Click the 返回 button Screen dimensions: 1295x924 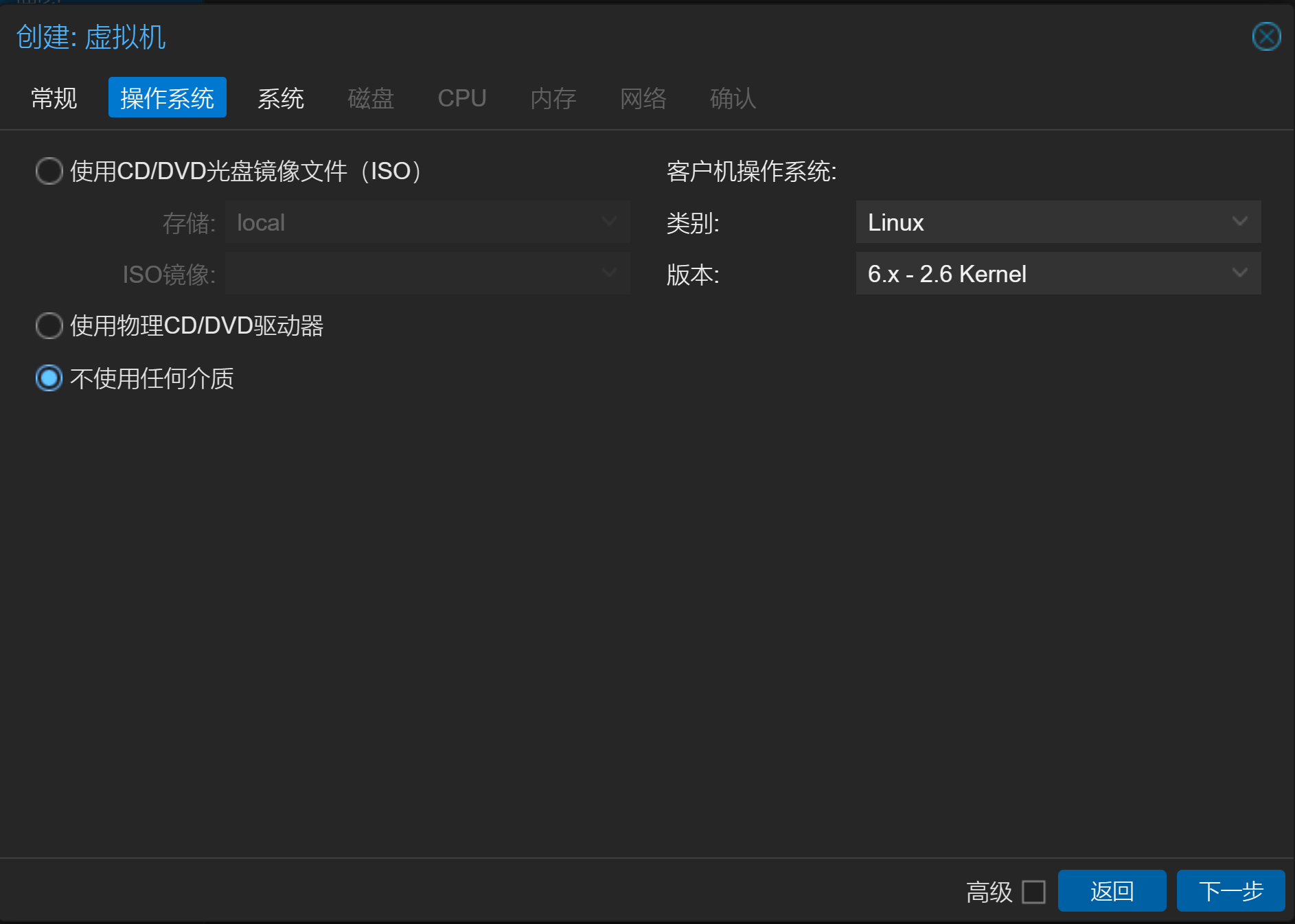[1111, 891]
